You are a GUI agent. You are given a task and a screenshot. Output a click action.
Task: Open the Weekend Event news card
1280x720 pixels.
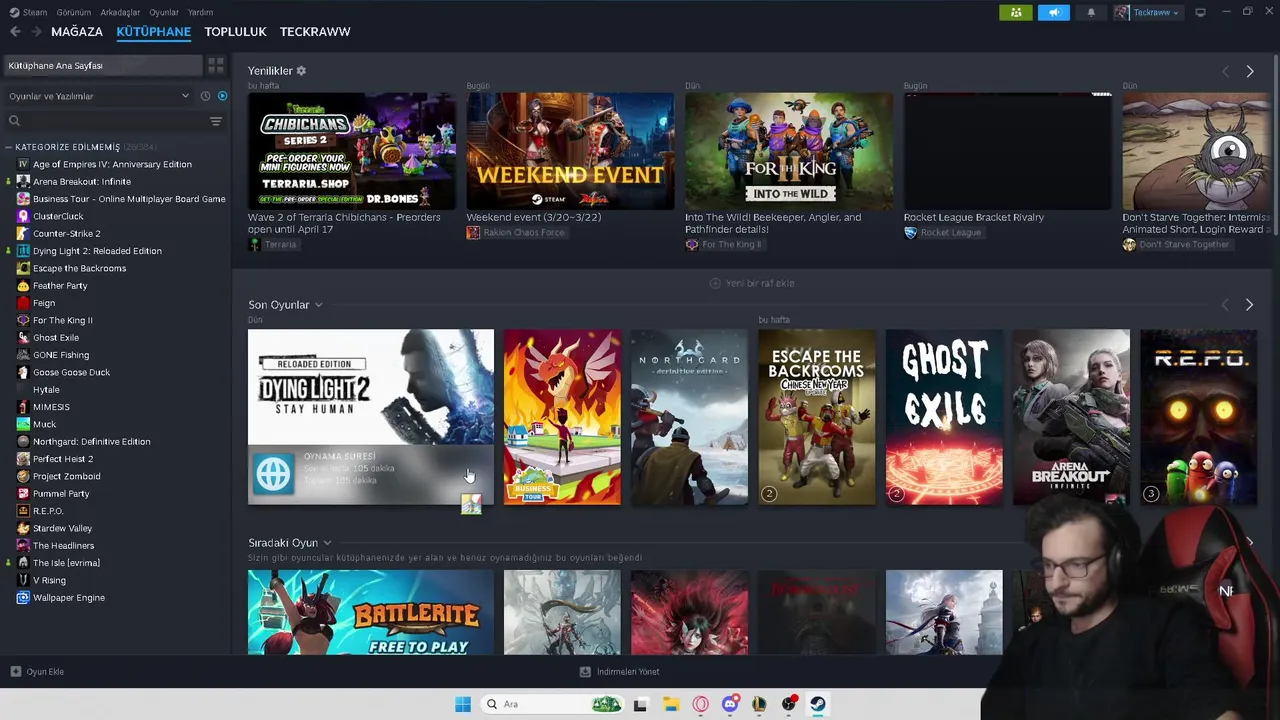570,151
